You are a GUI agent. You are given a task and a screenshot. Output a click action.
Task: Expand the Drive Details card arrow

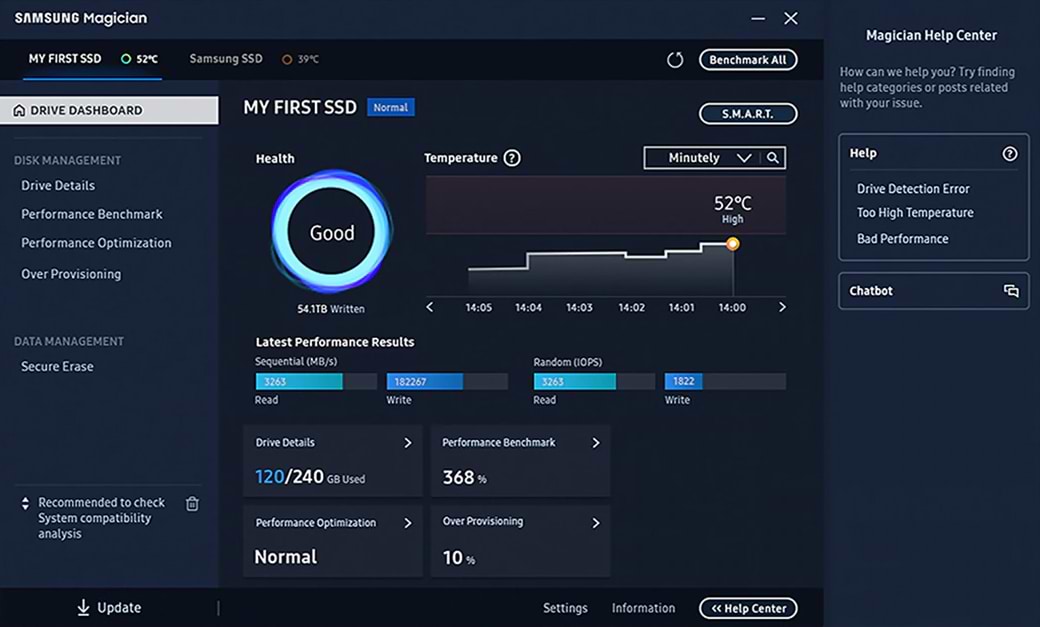(408, 443)
